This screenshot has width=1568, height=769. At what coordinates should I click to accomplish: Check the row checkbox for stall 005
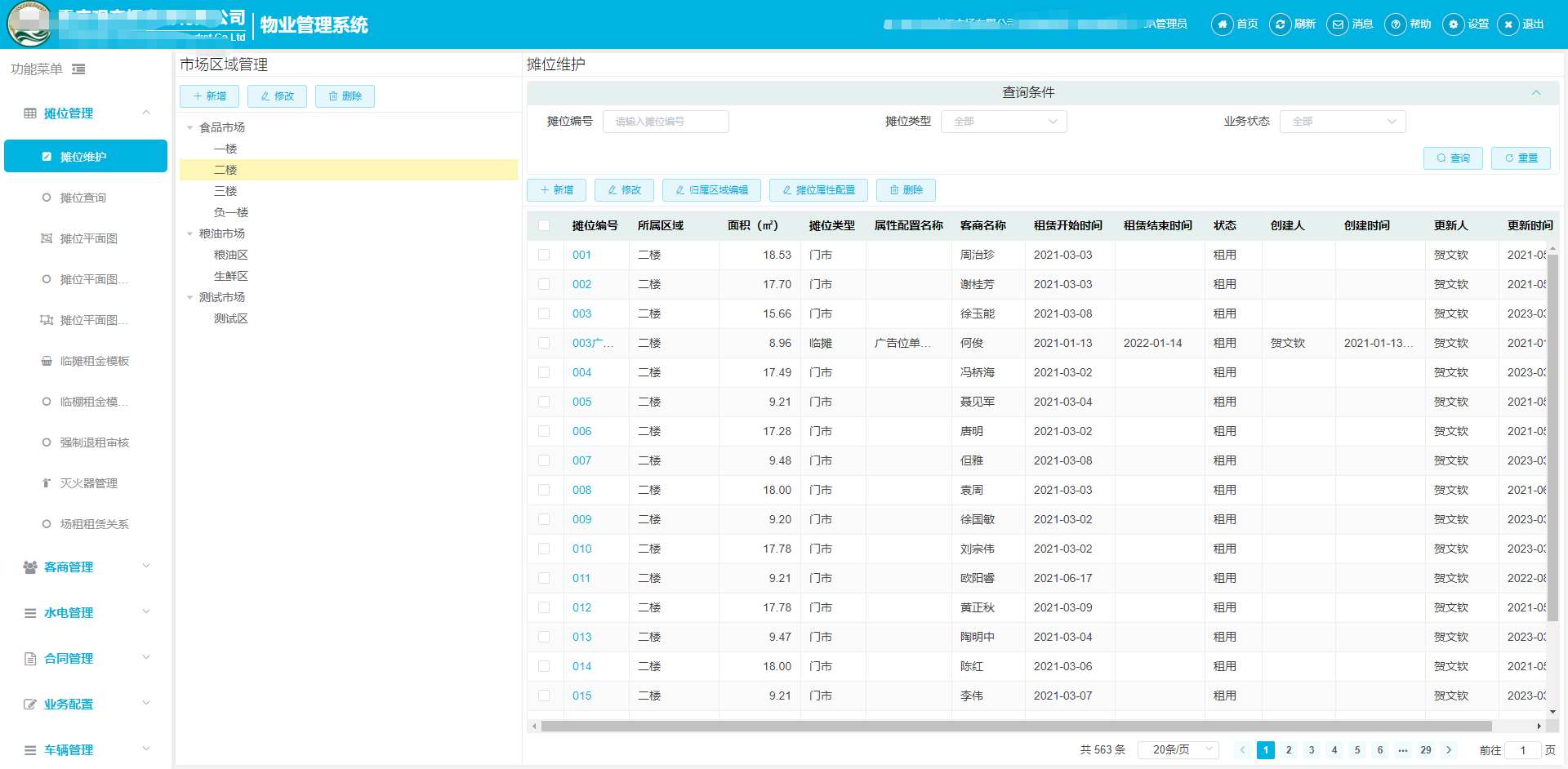click(x=544, y=402)
